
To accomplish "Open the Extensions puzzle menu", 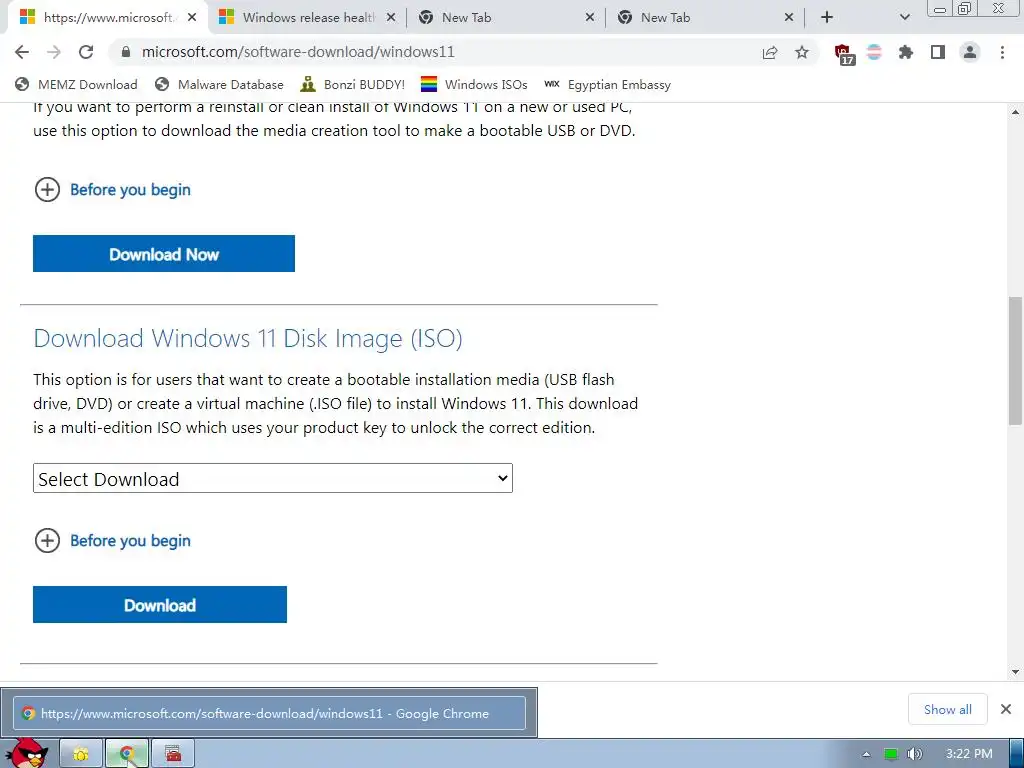I will coord(905,52).
